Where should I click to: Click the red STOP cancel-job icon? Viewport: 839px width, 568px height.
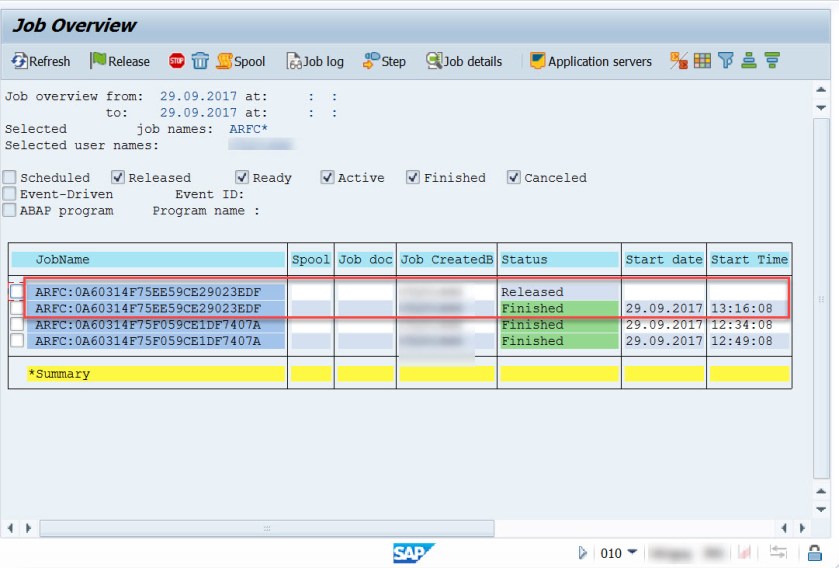pyautogui.click(x=177, y=61)
